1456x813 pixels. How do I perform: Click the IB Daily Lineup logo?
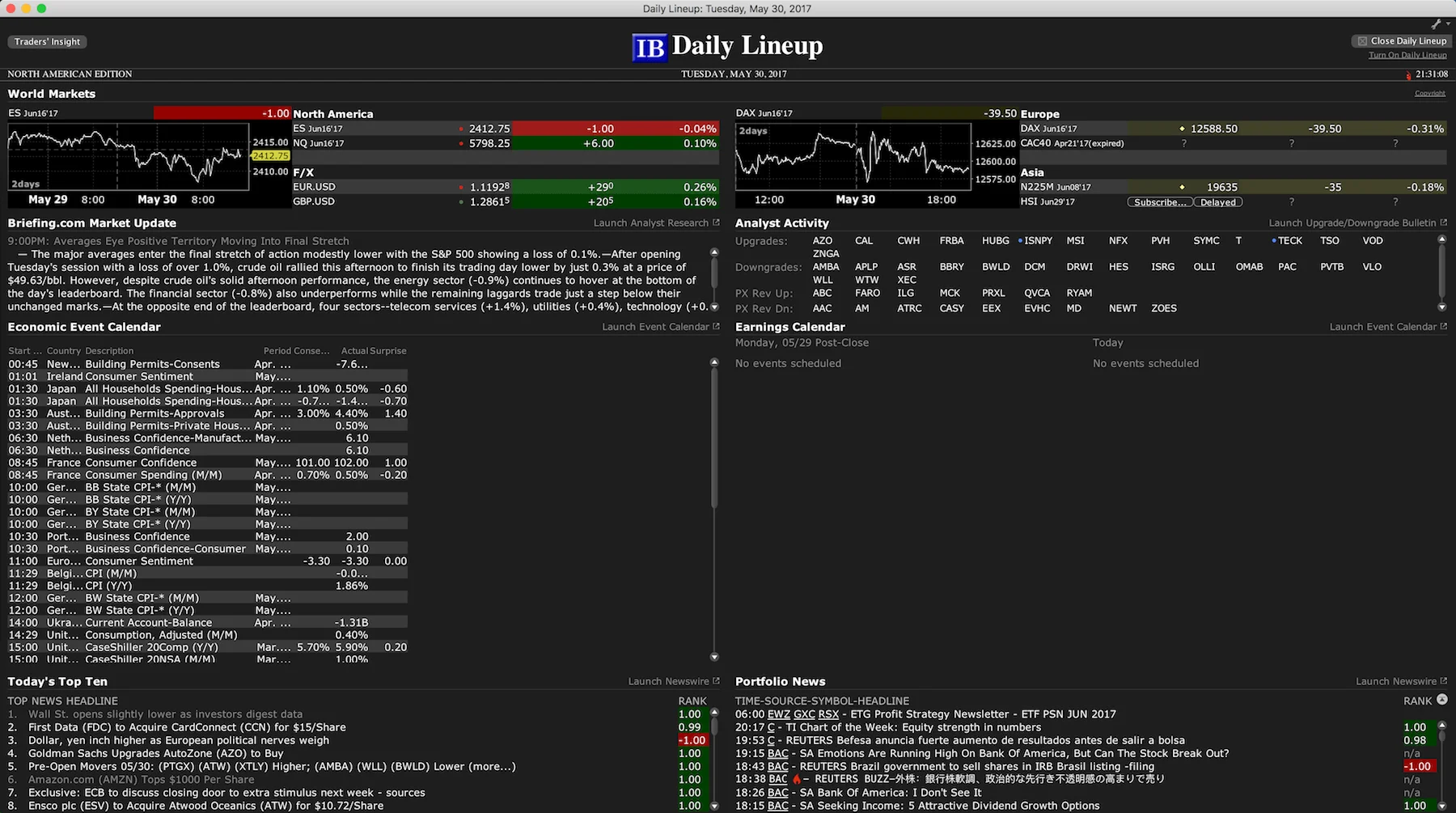tap(727, 46)
